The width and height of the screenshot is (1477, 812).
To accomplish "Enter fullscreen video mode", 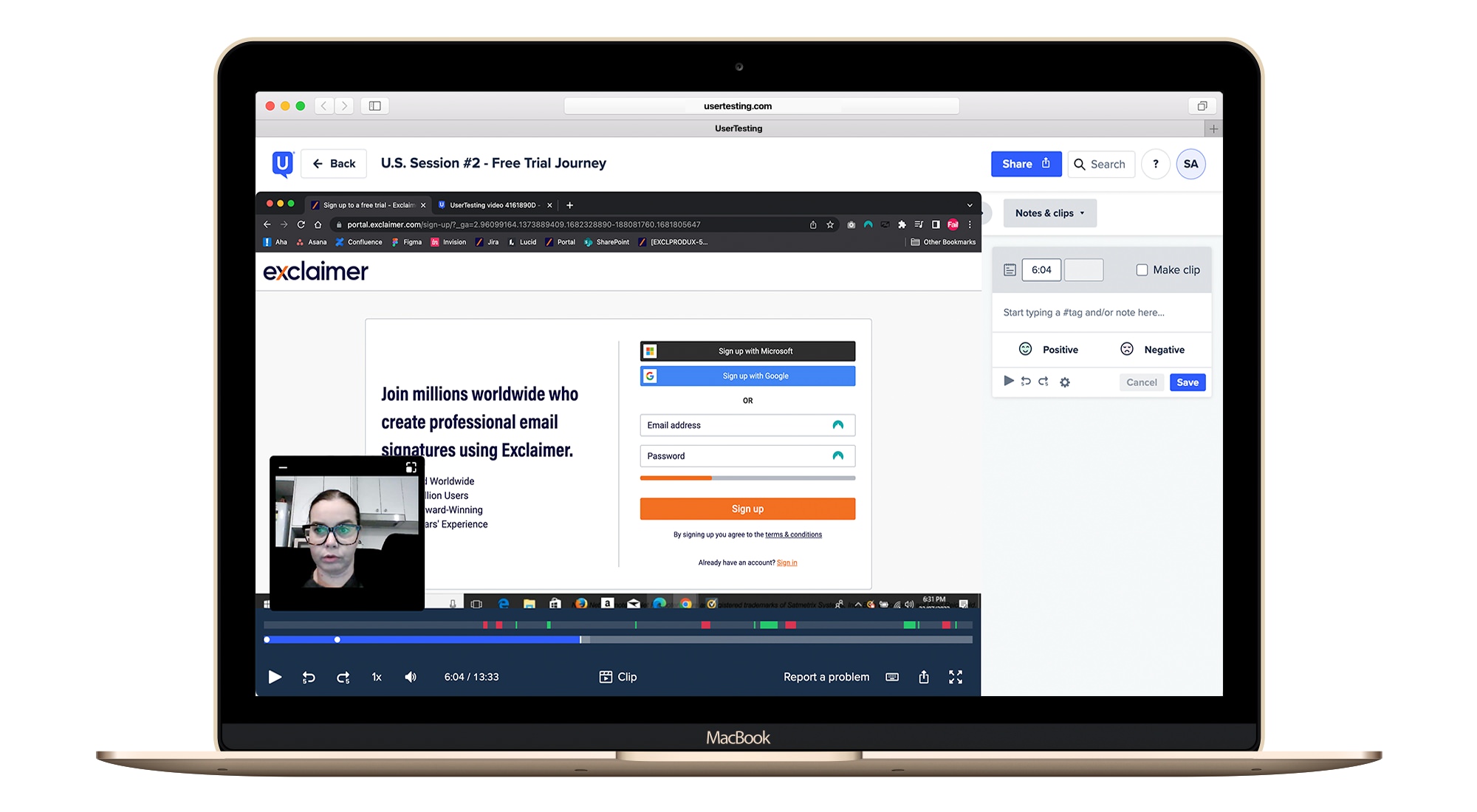I will click(x=956, y=677).
